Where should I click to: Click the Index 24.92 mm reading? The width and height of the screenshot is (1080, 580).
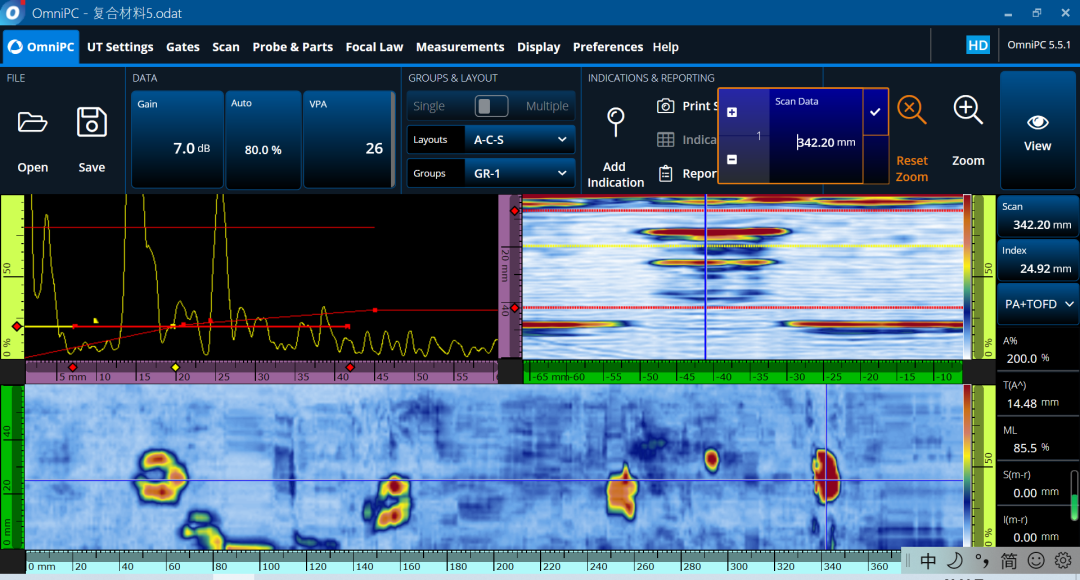1038,260
